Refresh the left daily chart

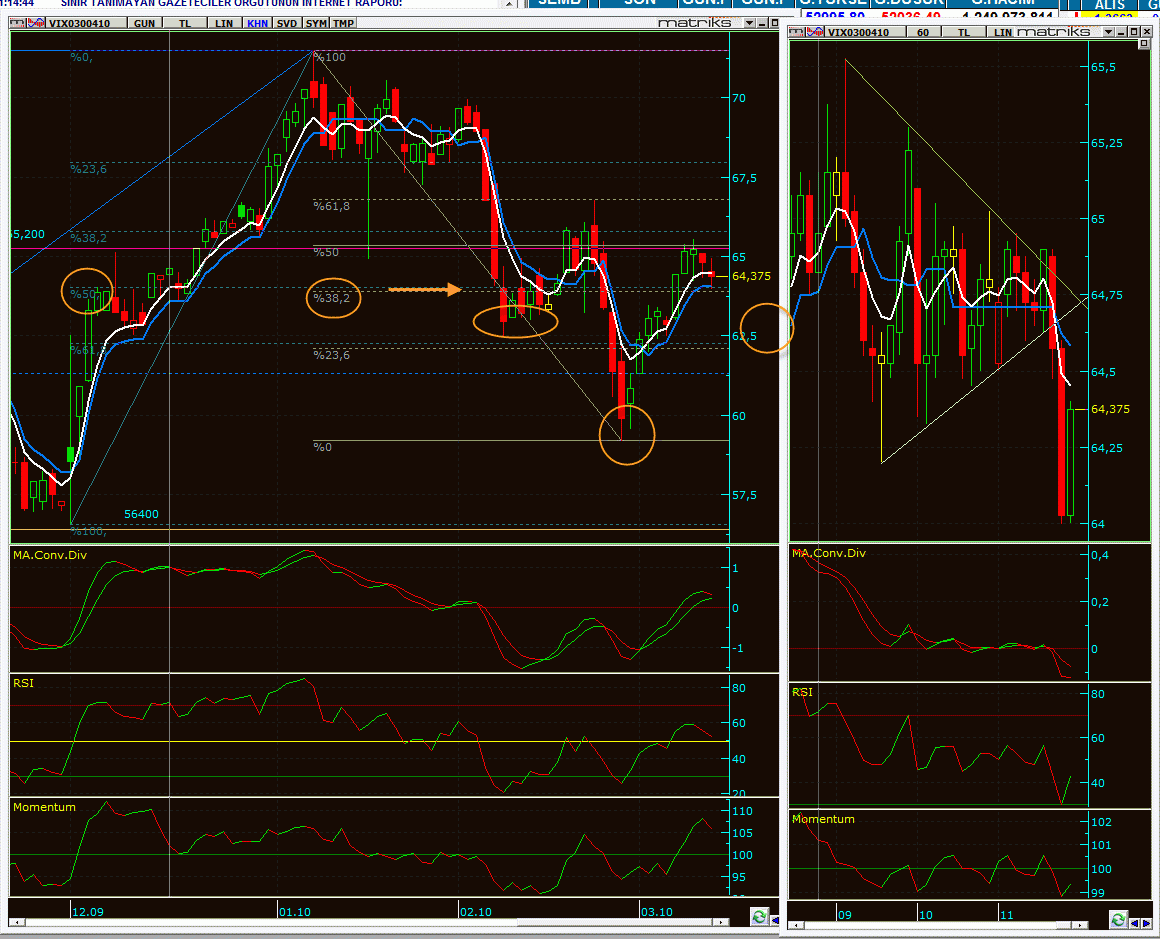pyautogui.click(x=759, y=917)
